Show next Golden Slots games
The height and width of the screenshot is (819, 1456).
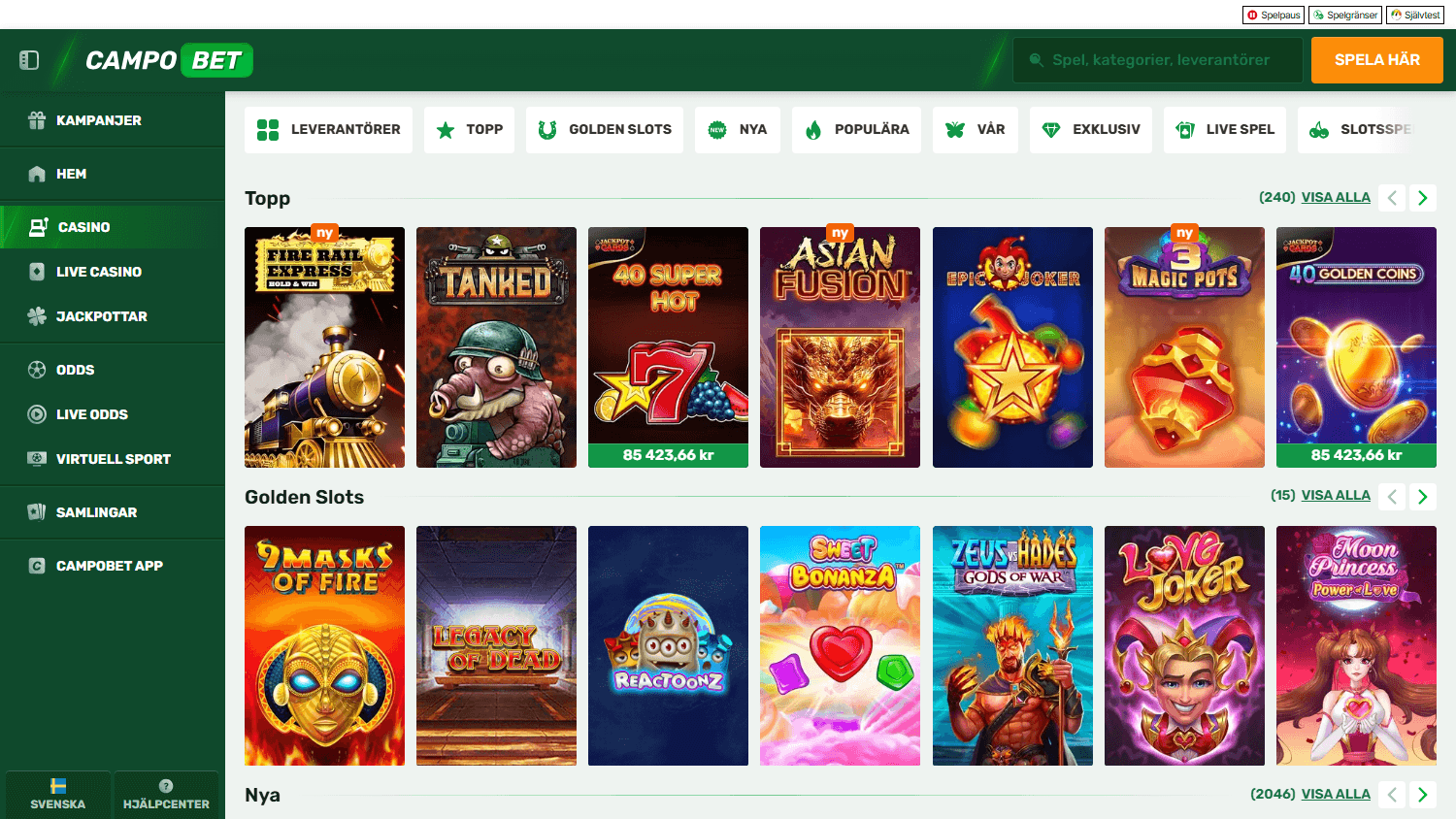click(x=1423, y=497)
